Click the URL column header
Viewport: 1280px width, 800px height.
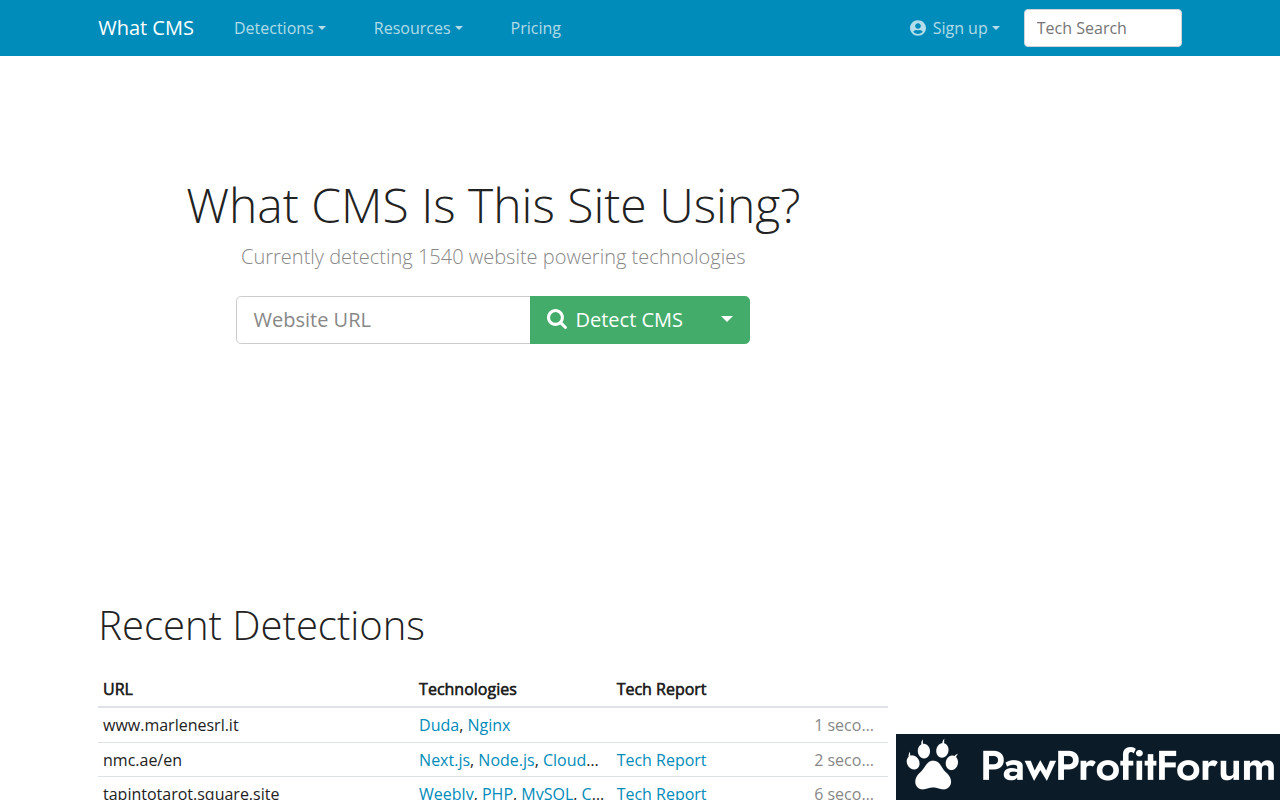118,689
